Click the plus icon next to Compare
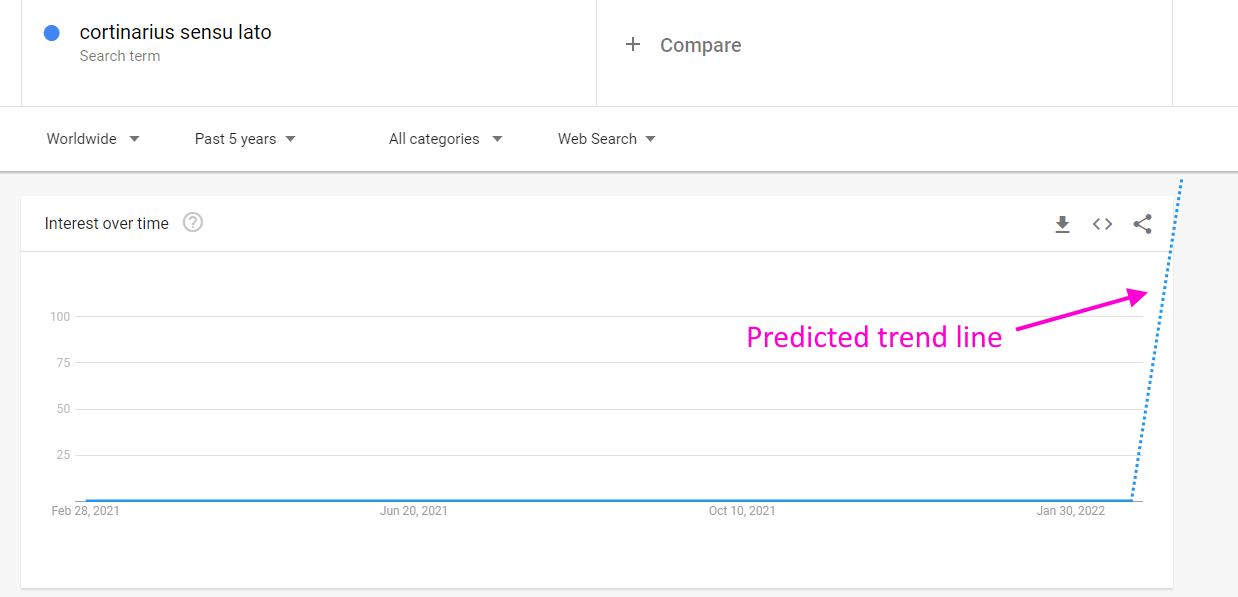This screenshot has width=1238, height=597. [x=633, y=45]
